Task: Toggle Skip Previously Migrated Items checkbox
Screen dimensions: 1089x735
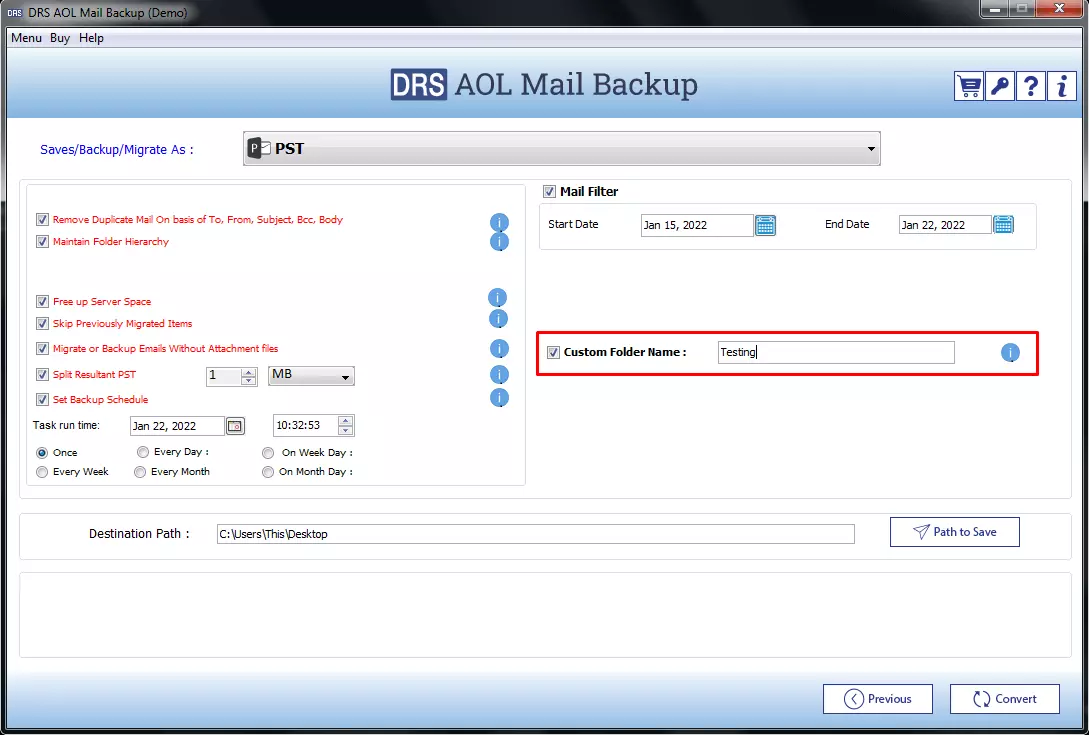Action: pos(42,324)
